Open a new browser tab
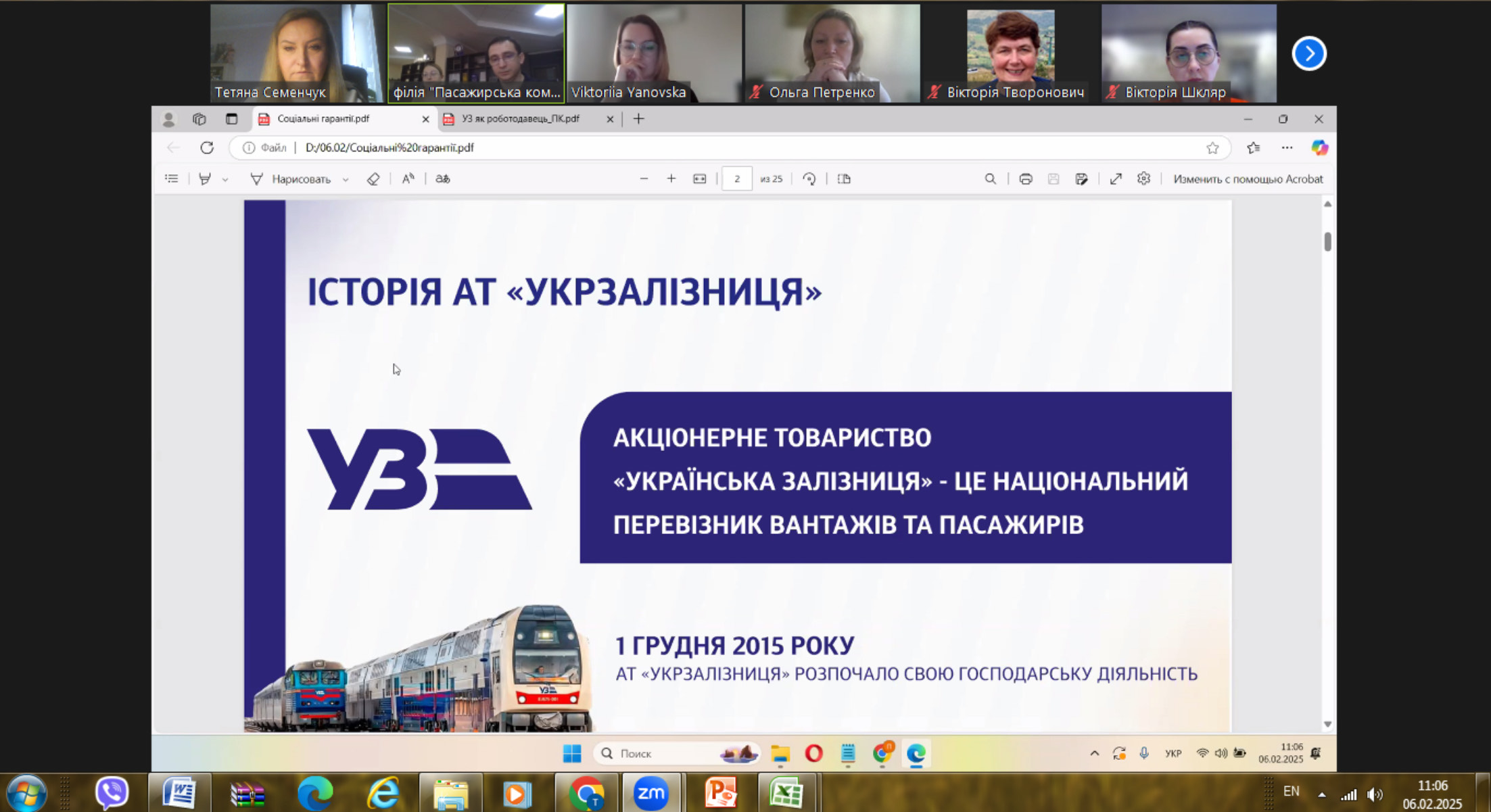Screen dimensions: 1491x812 point(639,119)
